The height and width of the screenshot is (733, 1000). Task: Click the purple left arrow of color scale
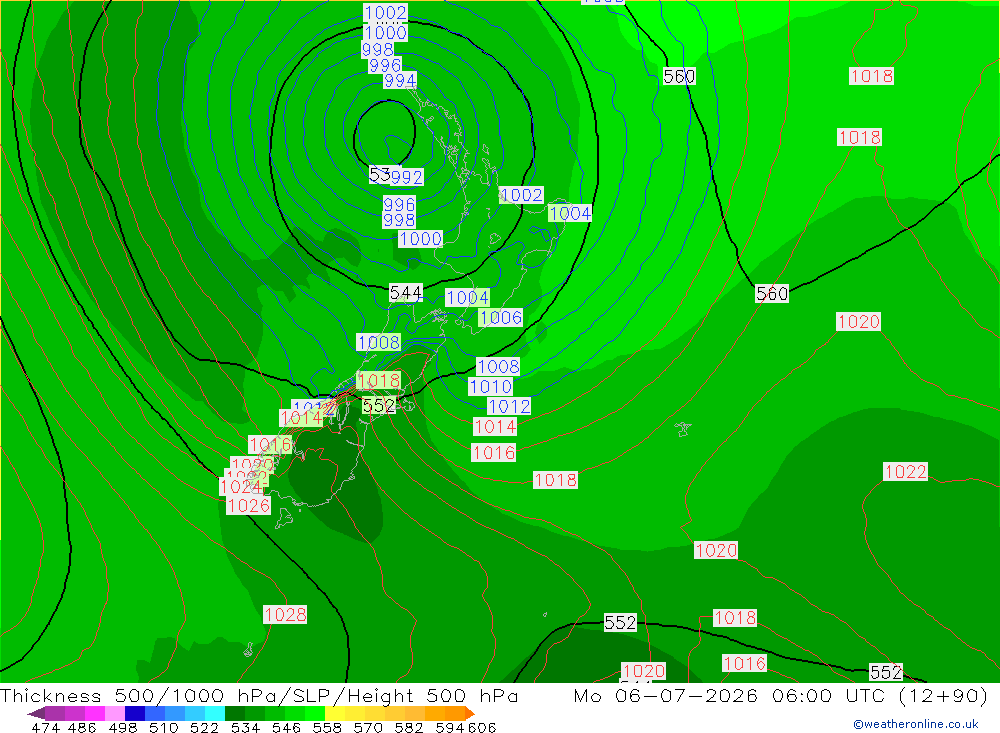pyautogui.click(x=36, y=713)
